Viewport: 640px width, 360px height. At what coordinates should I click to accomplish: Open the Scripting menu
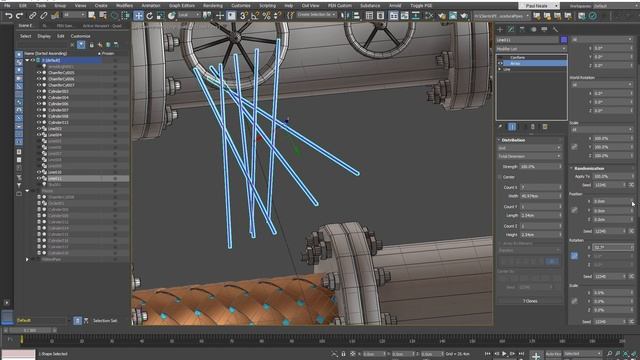tap(267, 6)
